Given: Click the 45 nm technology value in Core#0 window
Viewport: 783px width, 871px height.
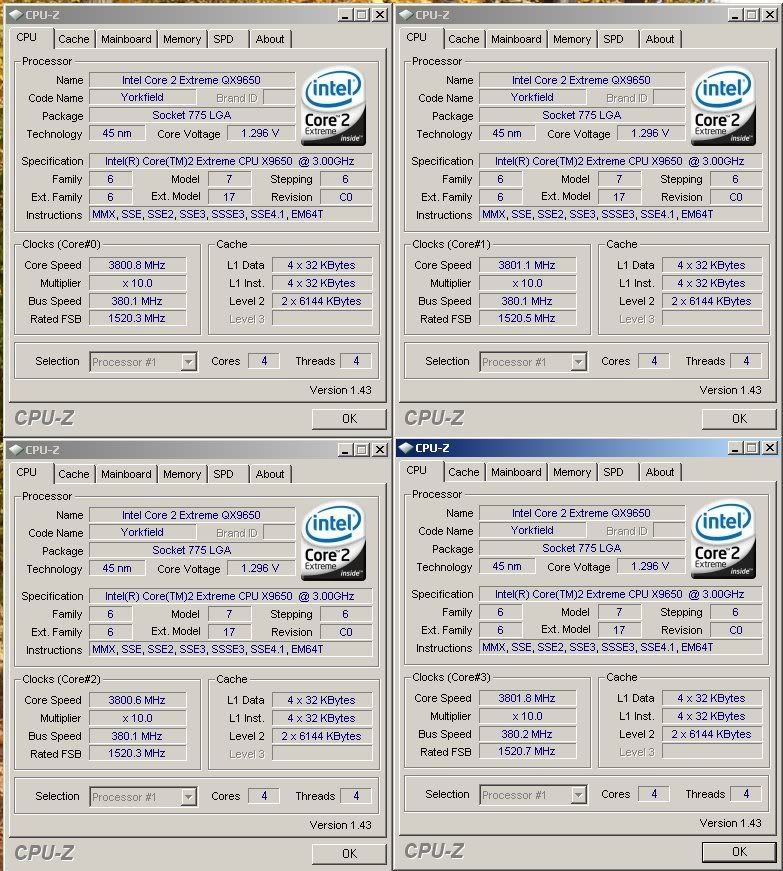Looking at the screenshot, I should coord(117,134).
